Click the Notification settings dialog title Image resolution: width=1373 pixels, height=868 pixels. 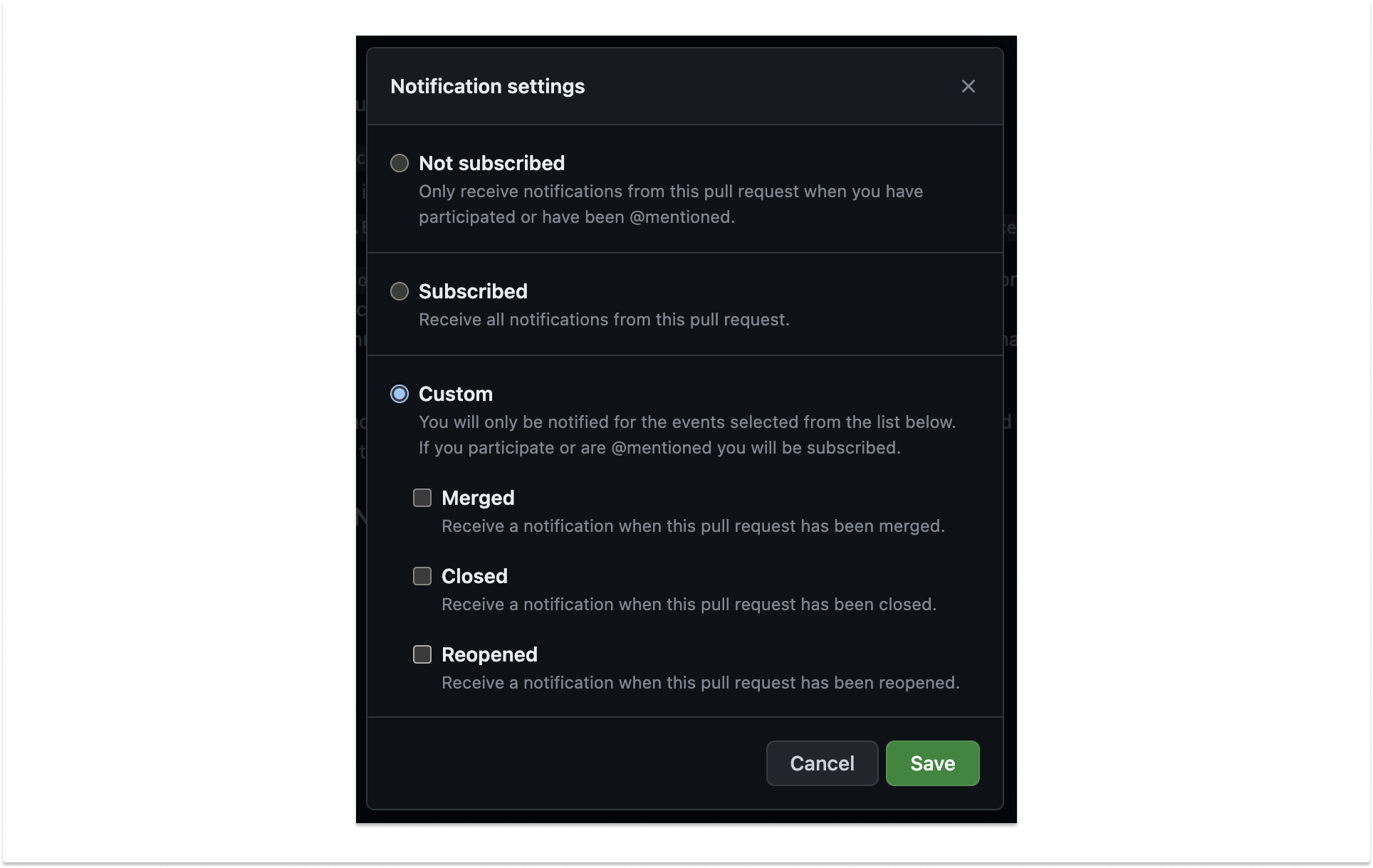tap(487, 86)
